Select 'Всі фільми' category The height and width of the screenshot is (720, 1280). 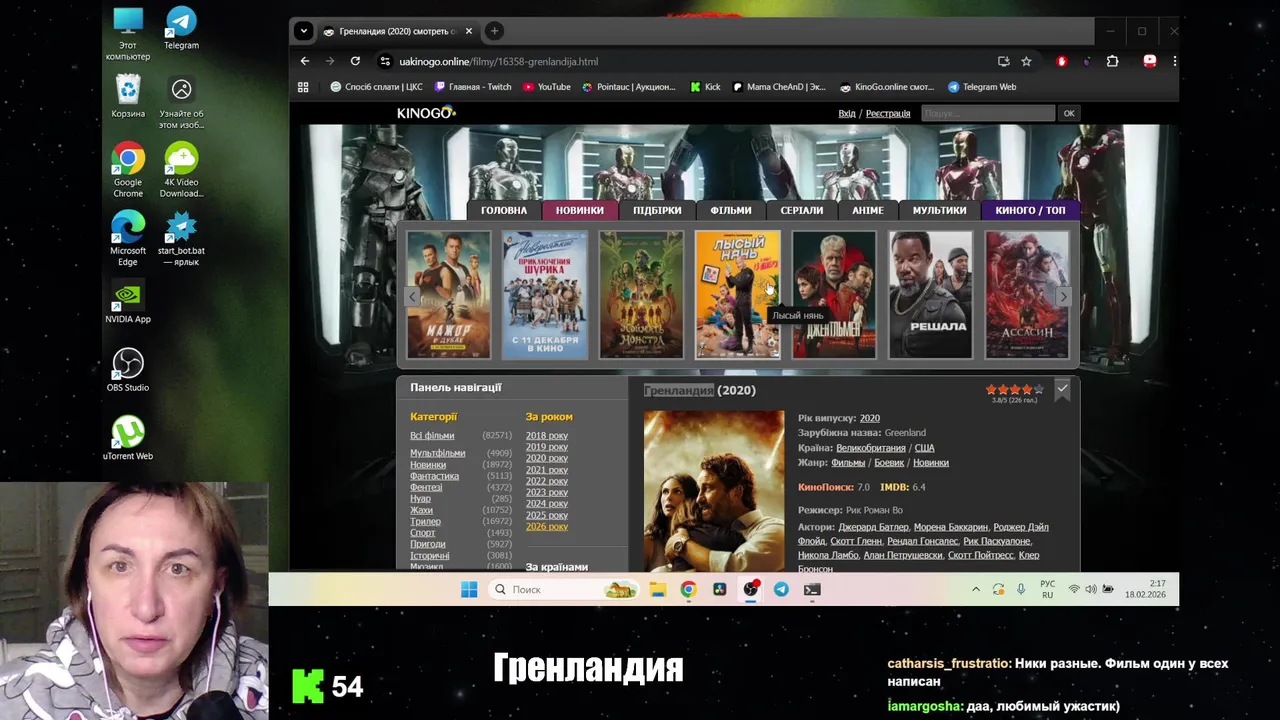(x=432, y=435)
